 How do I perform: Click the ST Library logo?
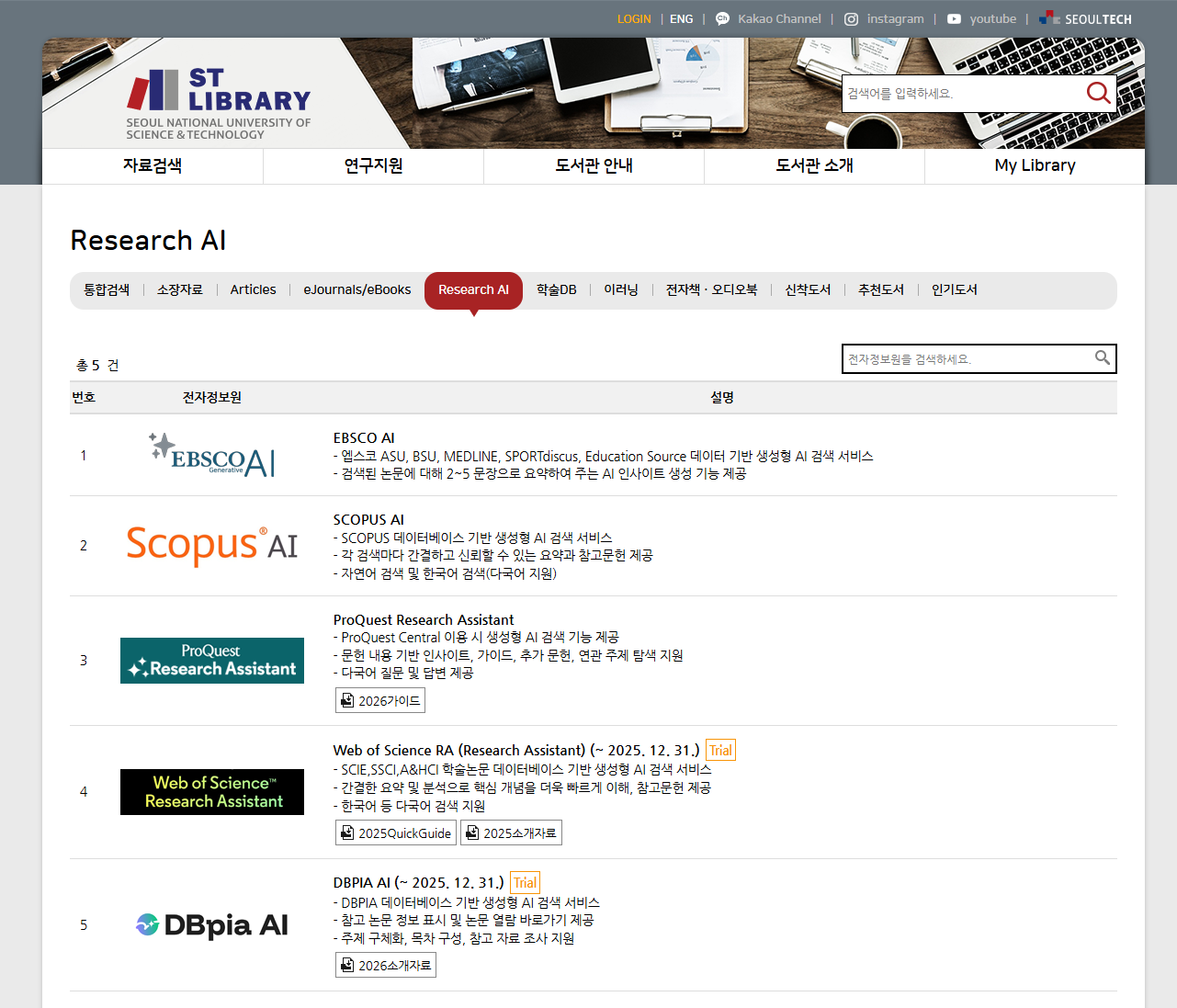219,103
